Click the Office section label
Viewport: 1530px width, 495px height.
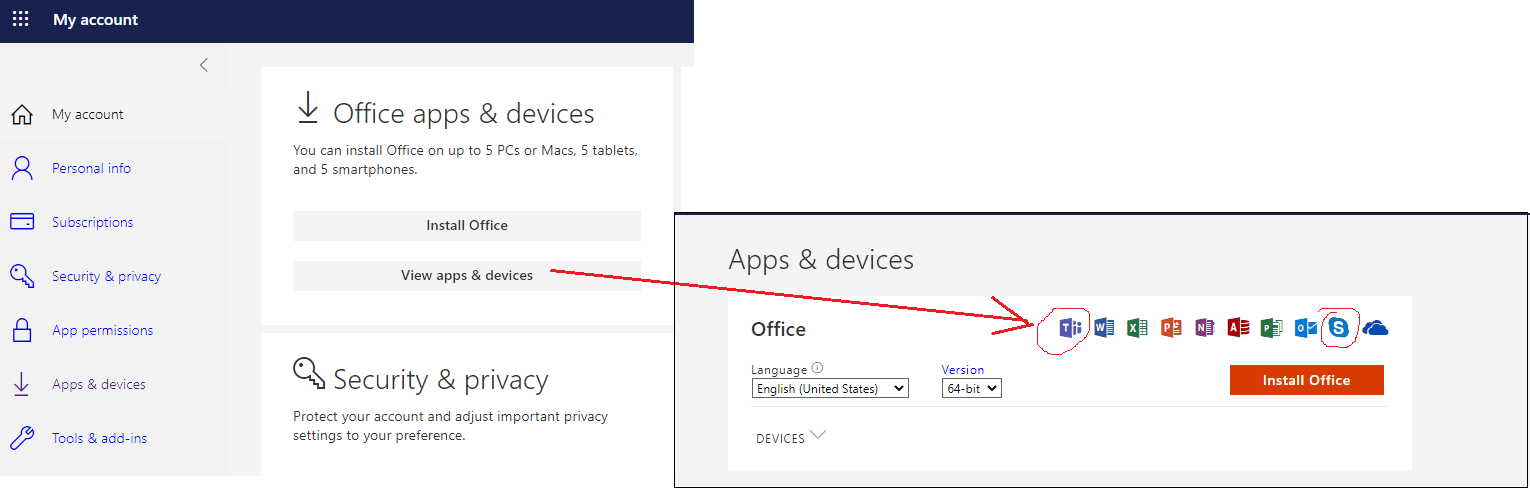coord(778,329)
